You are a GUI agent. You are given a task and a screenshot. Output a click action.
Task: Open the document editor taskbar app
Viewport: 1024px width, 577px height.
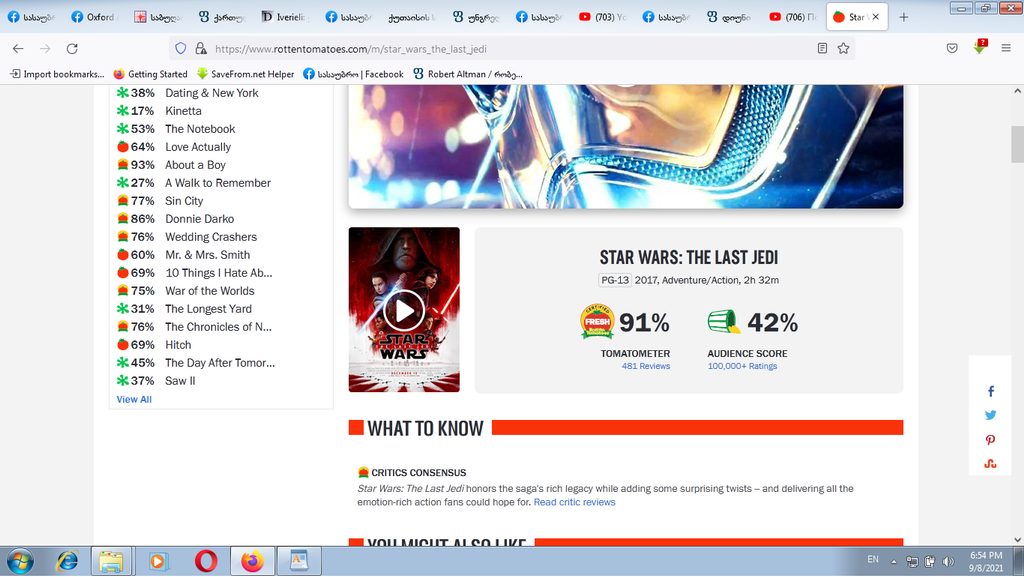pos(299,561)
